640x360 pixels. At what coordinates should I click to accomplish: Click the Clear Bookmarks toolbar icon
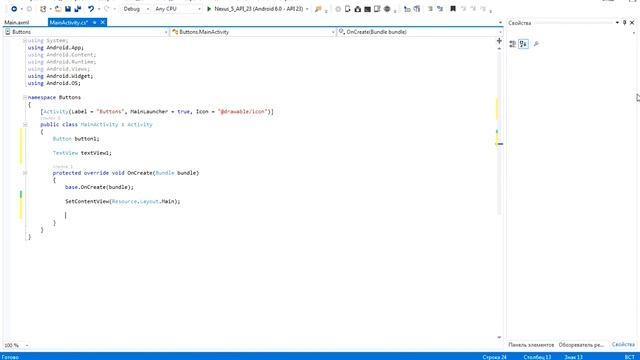coord(484,9)
